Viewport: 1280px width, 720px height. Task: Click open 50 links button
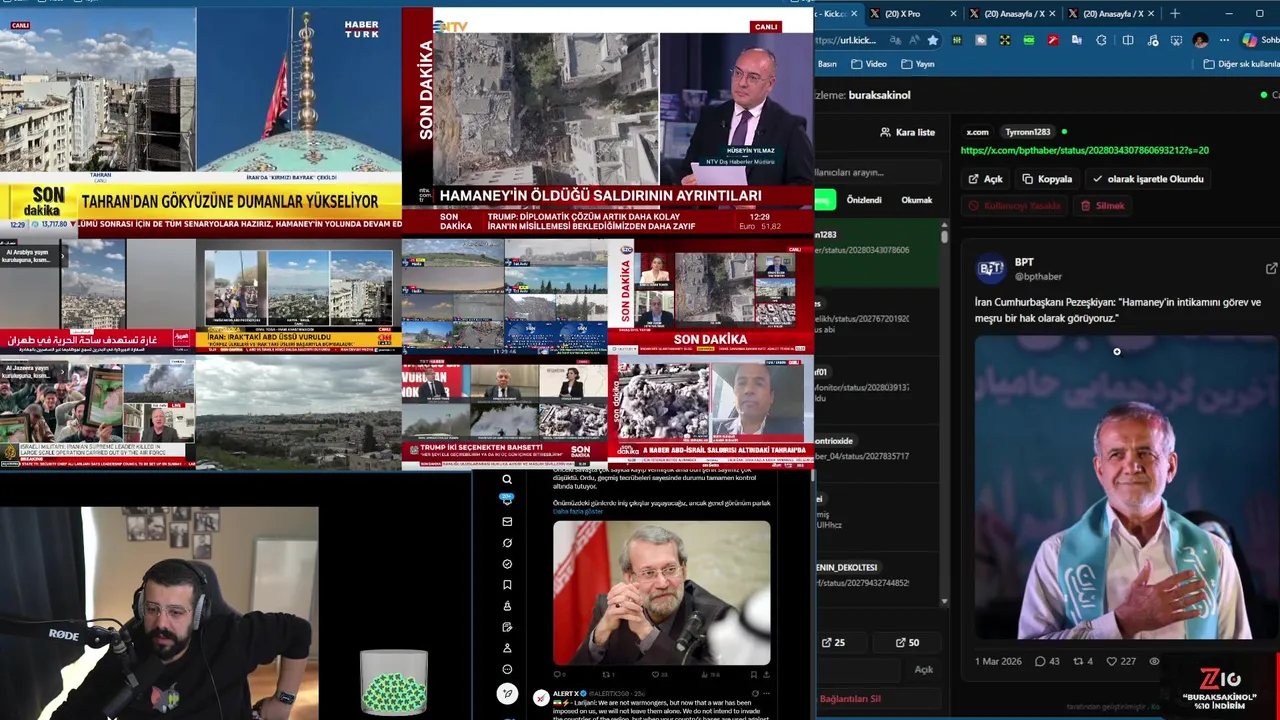[x=907, y=642]
